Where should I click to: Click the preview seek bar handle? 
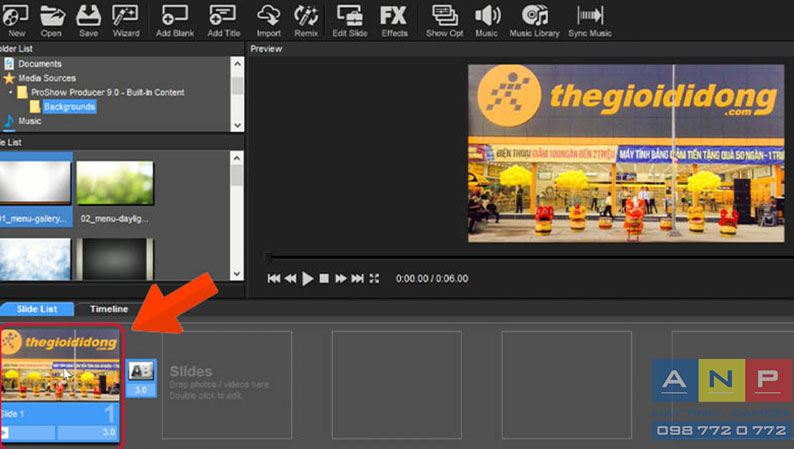(x=268, y=258)
